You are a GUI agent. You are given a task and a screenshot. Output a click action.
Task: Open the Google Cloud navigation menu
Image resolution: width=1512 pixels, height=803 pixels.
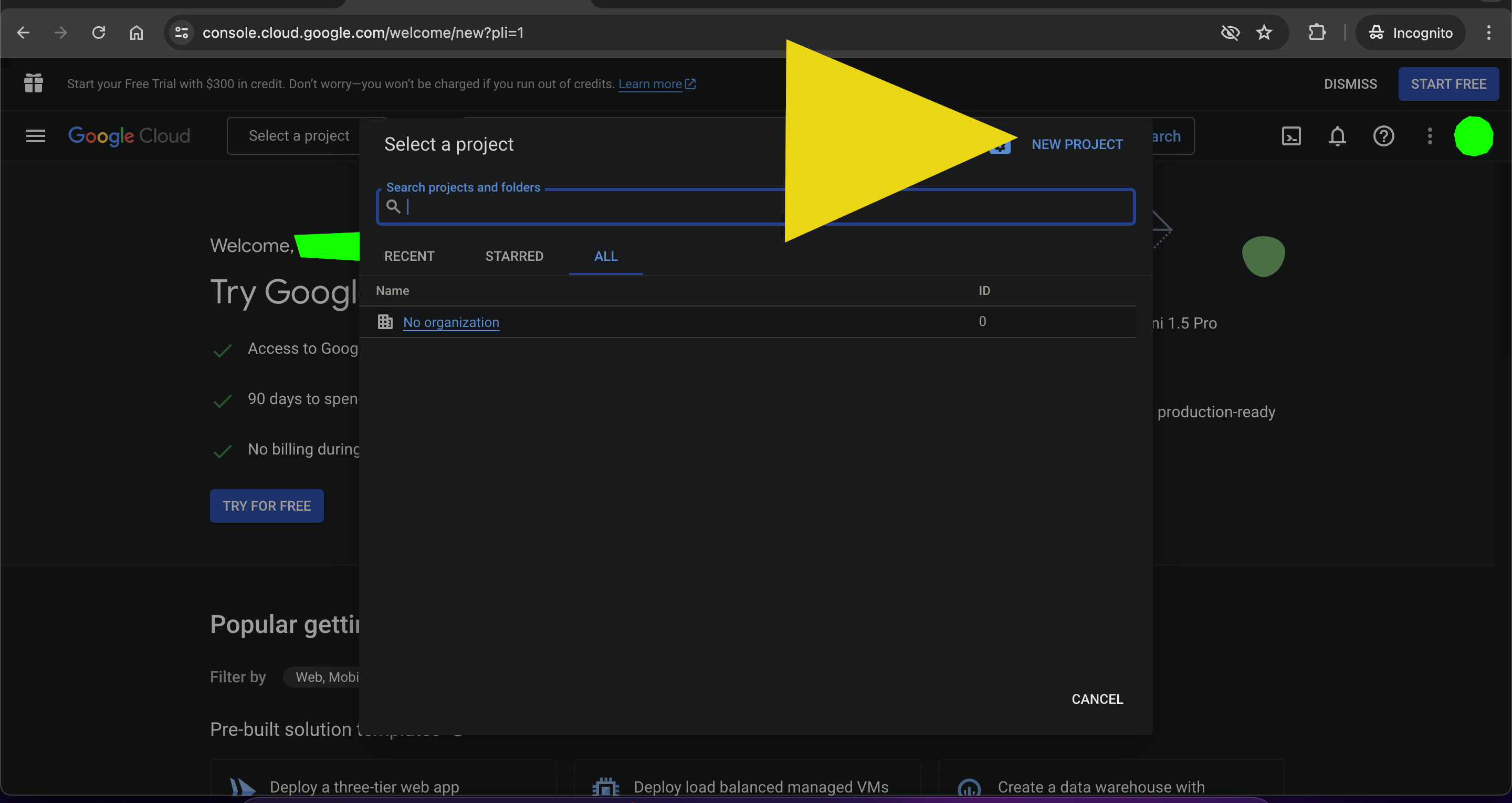pyautogui.click(x=35, y=136)
